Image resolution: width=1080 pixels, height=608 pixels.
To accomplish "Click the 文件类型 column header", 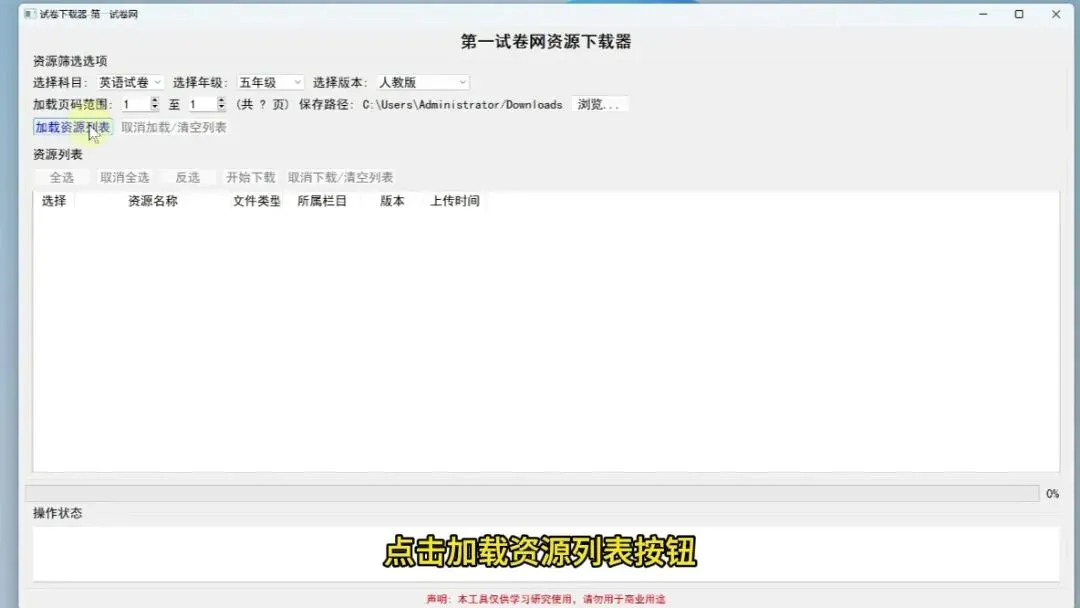I will (x=256, y=201).
